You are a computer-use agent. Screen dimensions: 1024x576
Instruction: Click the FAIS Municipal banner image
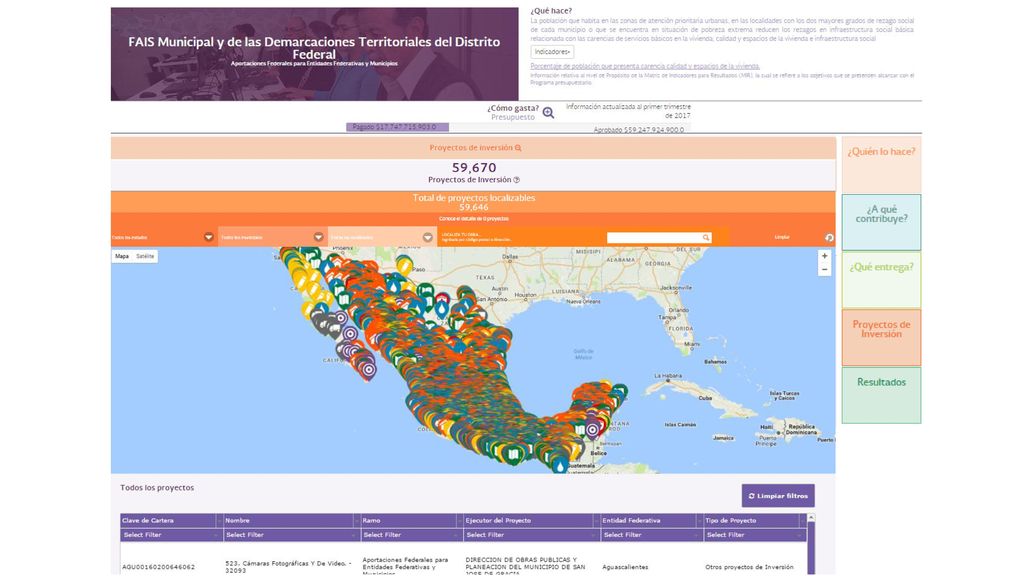coord(315,54)
